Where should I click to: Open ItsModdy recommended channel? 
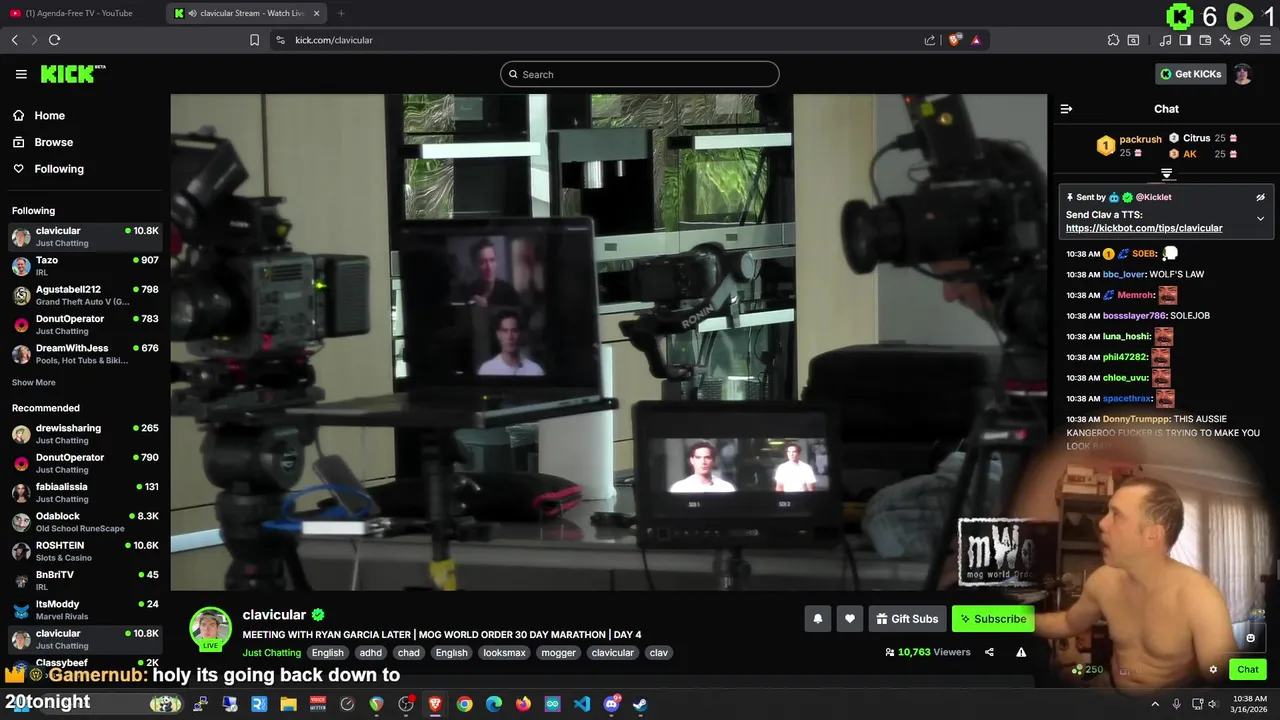point(85,610)
